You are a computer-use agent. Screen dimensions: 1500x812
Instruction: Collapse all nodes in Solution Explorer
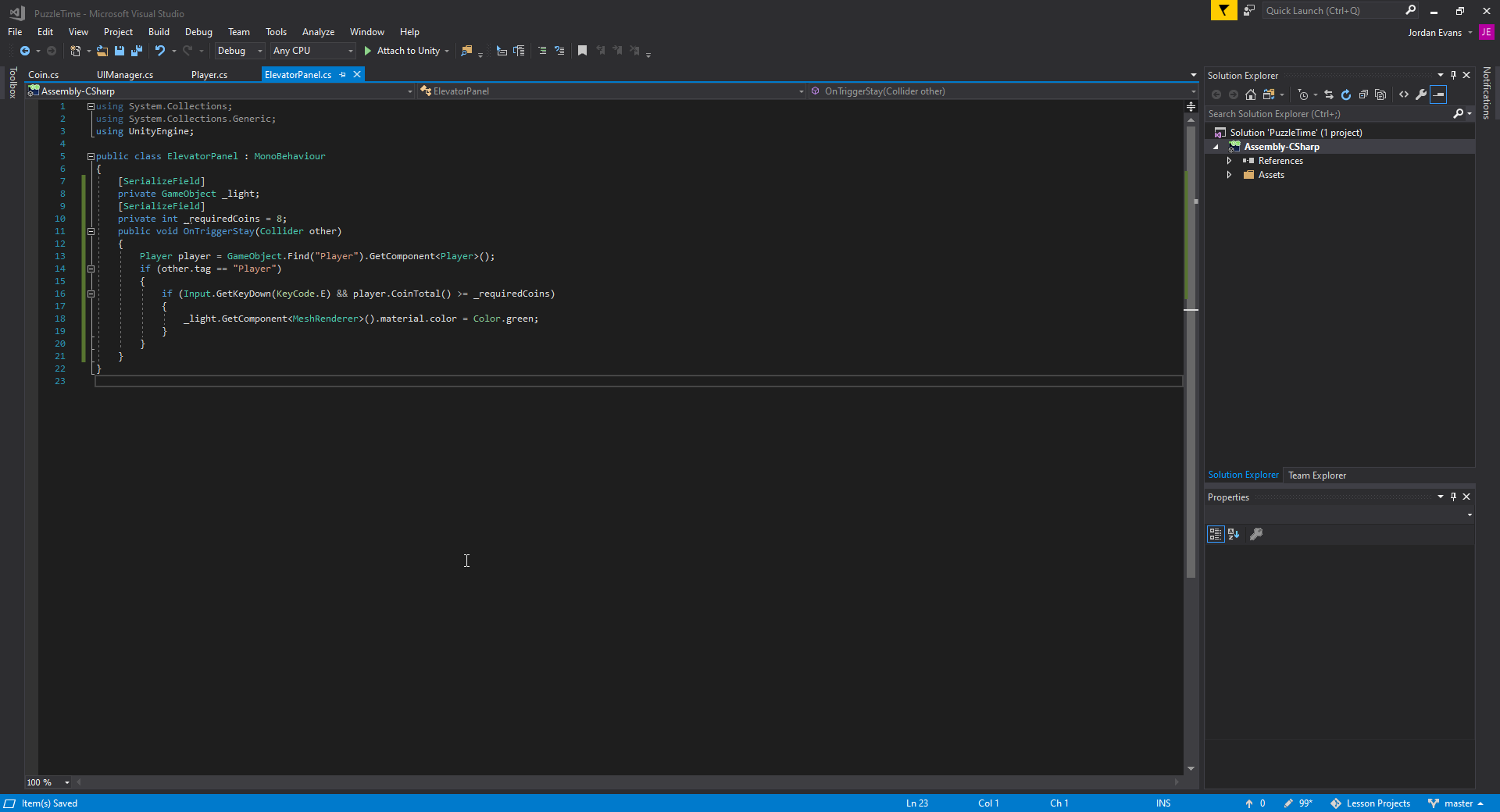[1363, 94]
